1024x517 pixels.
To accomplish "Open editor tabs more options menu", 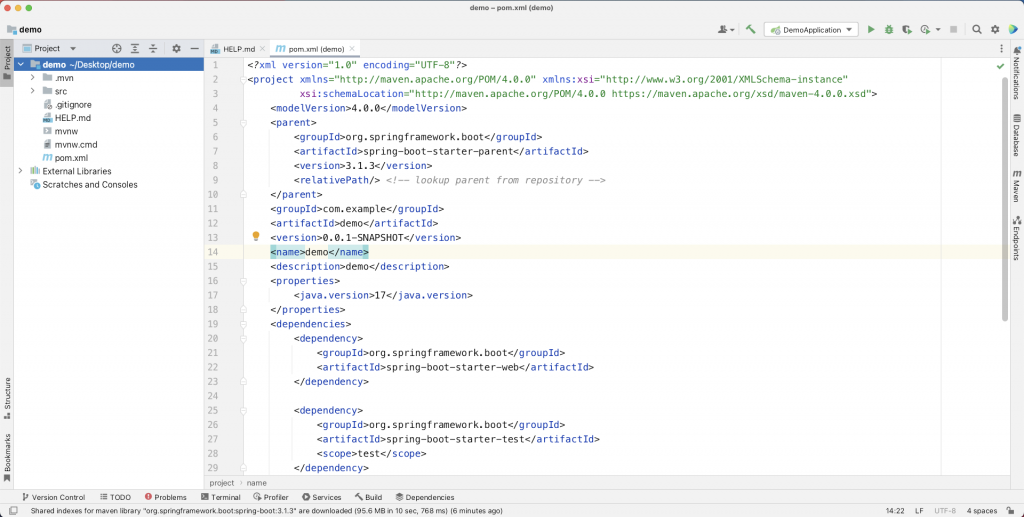I will pyautogui.click(x=1001, y=48).
